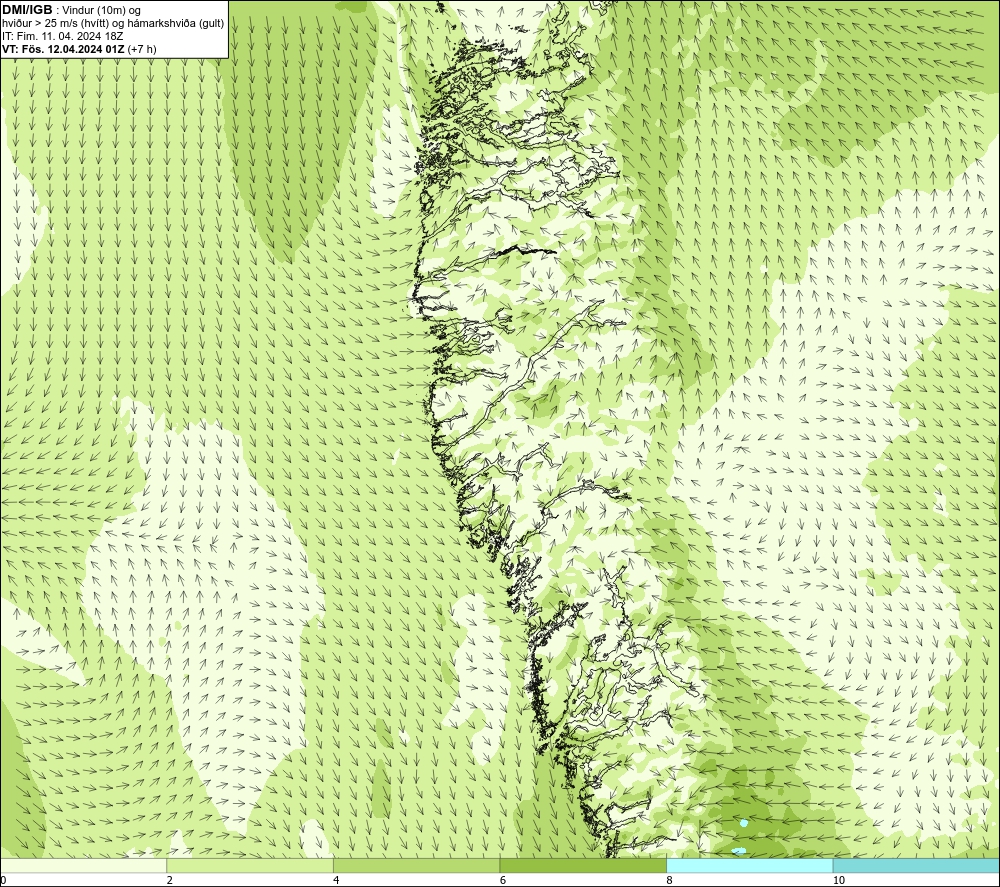Click the 'Vindur (10m) og' legend text
The width and height of the screenshot is (1000, 887).
click(x=103, y=11)
